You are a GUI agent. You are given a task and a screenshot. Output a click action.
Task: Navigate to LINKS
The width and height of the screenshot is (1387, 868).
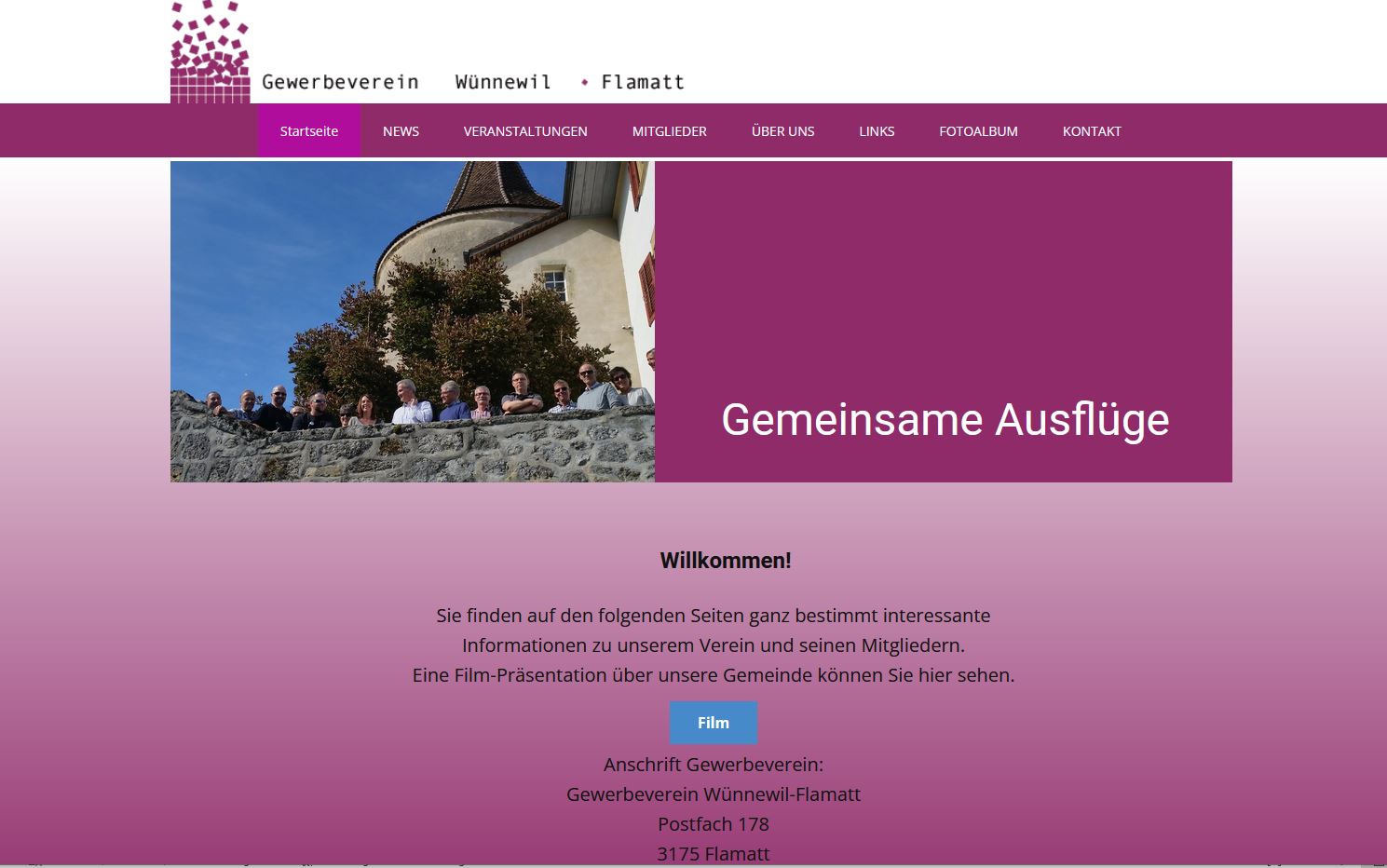tap(877, 130)
